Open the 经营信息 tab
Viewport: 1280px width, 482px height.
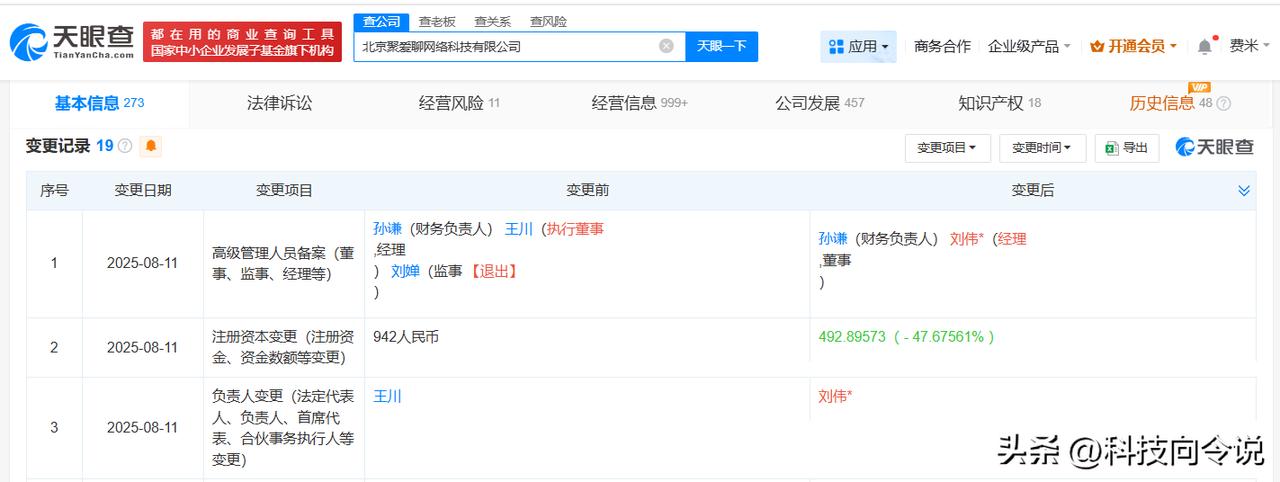pyautogui.click(x=640, y=103)
